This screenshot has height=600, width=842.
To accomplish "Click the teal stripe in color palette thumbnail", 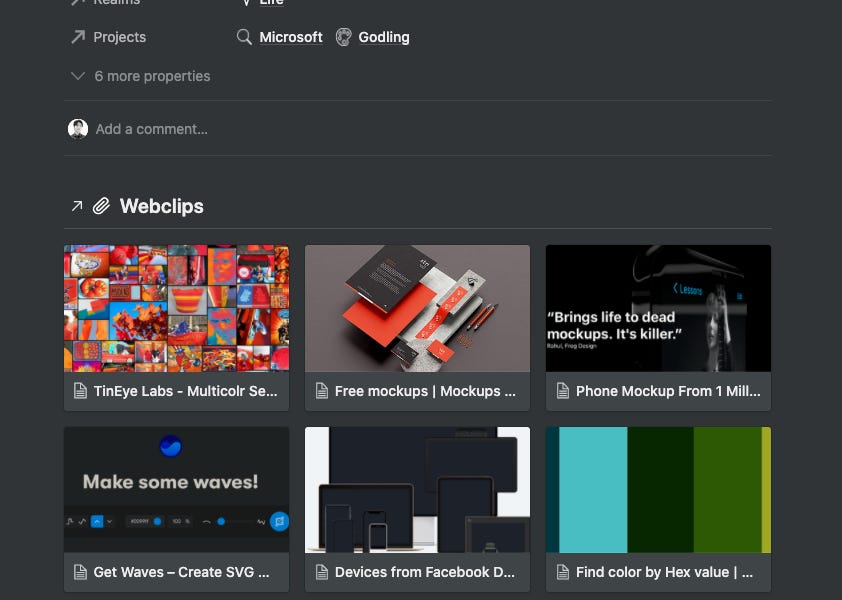I will click(593, 490).
